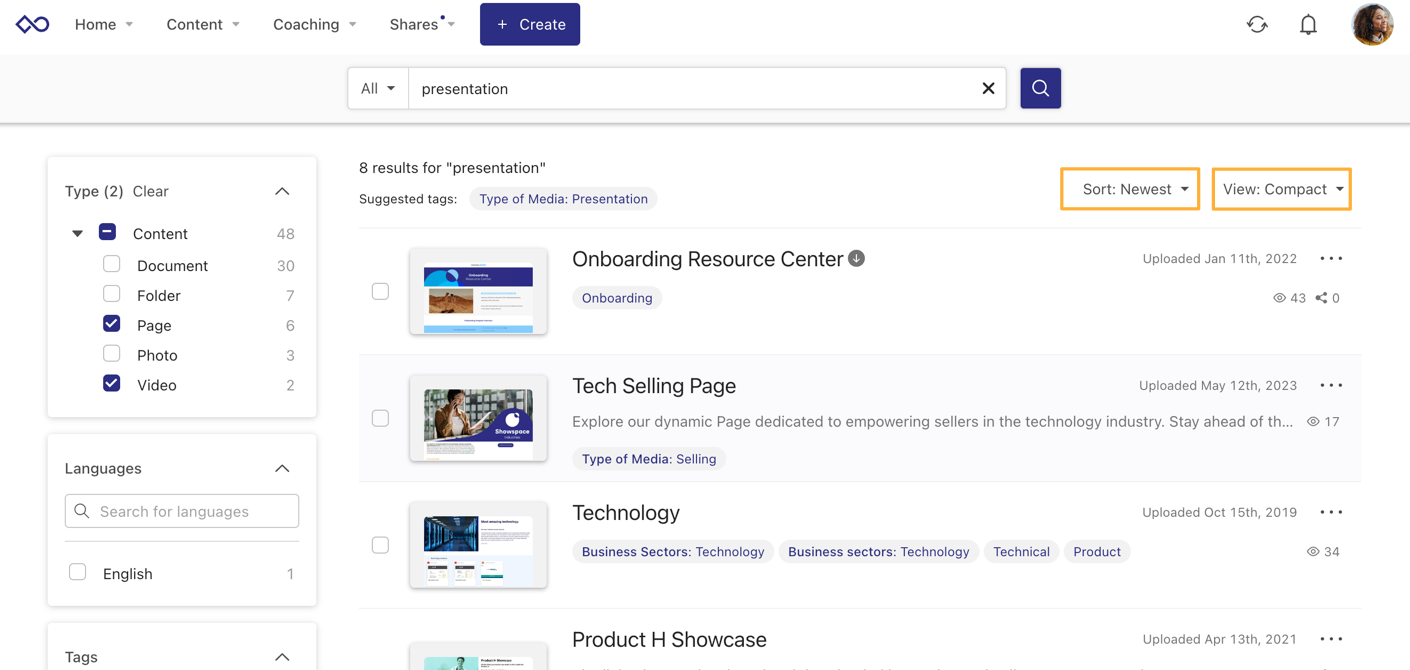Open Tech Selling Page title

654,386
